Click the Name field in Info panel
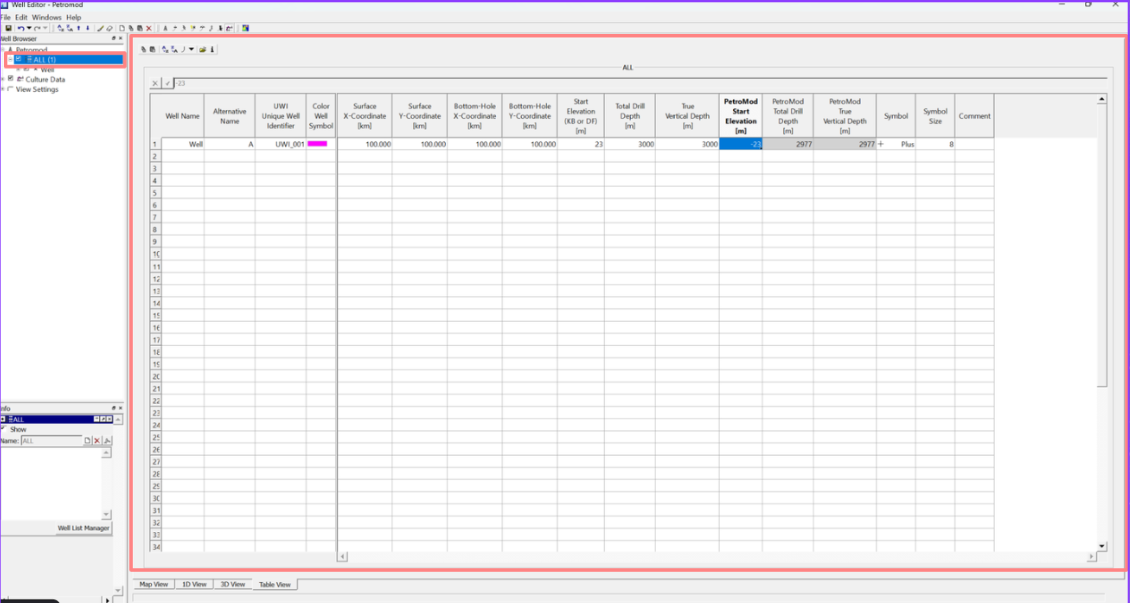This screenshot has width=1130, height=603. [x=51, y=440]
